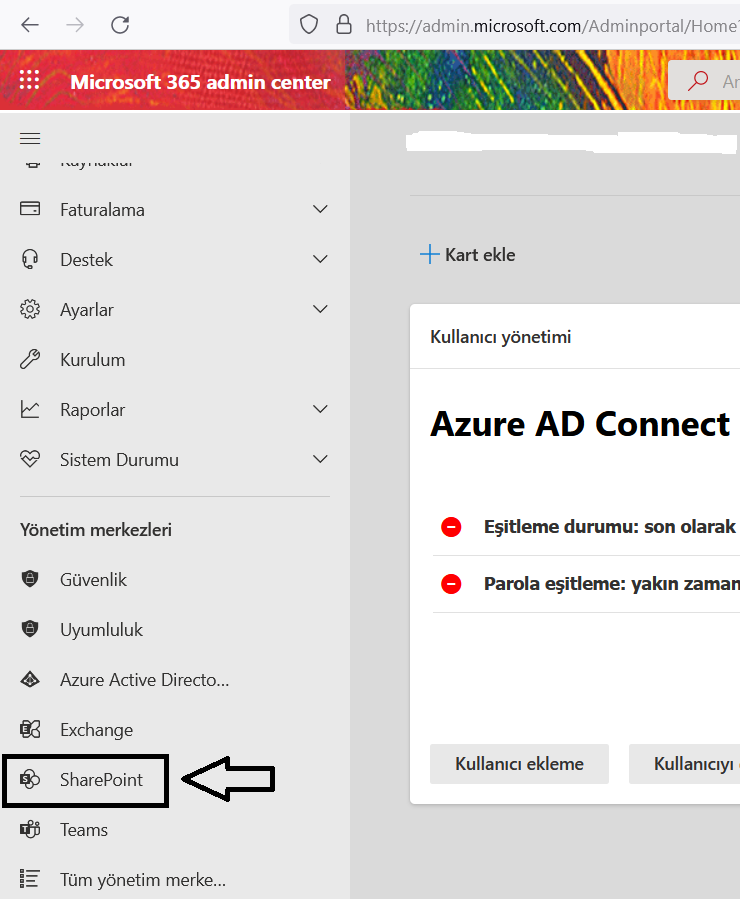
Task: Click the Microsoft 365 admin center title
Action: point(200,82)
